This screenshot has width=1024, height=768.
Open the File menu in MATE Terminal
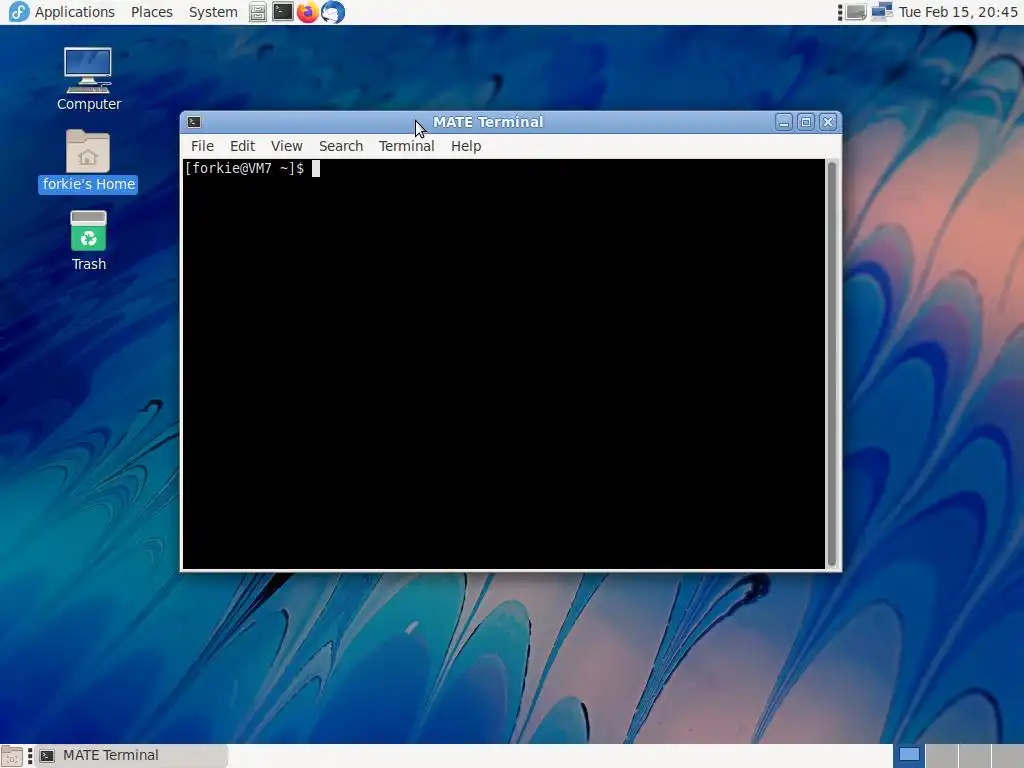click(x=202, y=146)
